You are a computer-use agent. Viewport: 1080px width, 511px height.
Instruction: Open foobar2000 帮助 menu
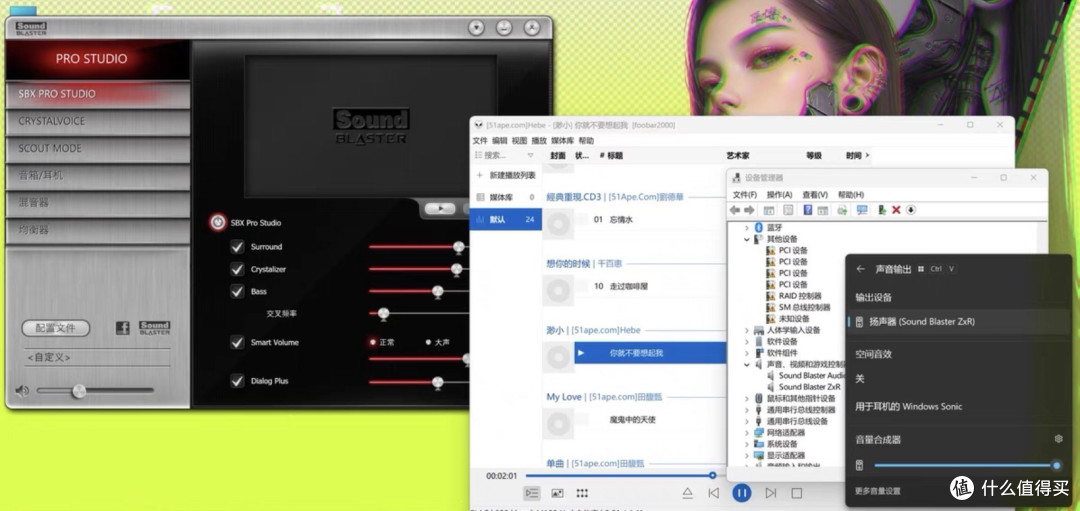tap(586, 140)
